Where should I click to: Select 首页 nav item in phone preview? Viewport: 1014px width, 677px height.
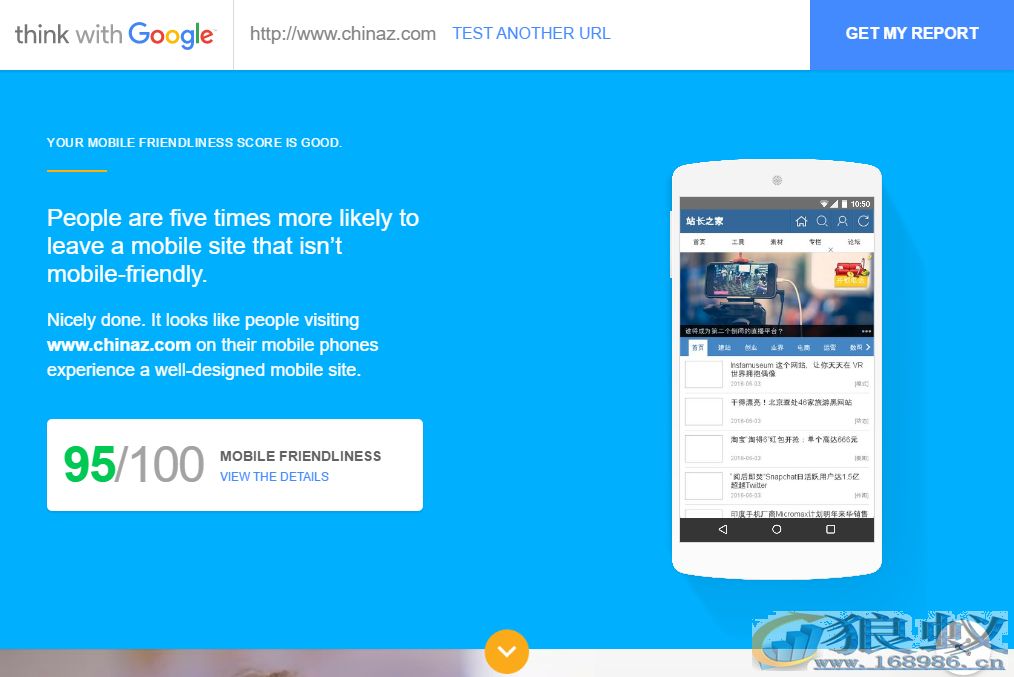pyautogui.click(x=699, y=242)
